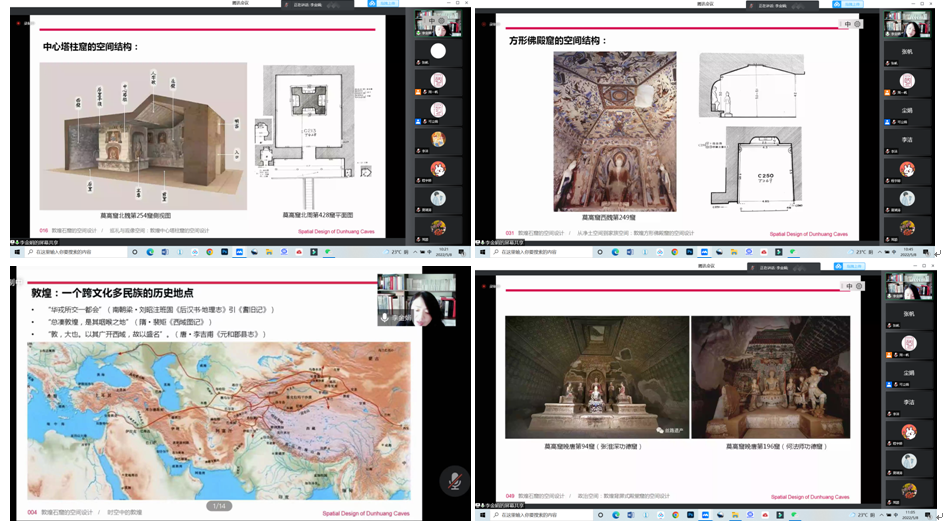Open File Explorer in 中心塔柱窟 window taskbar

click(x=269, y=252)
